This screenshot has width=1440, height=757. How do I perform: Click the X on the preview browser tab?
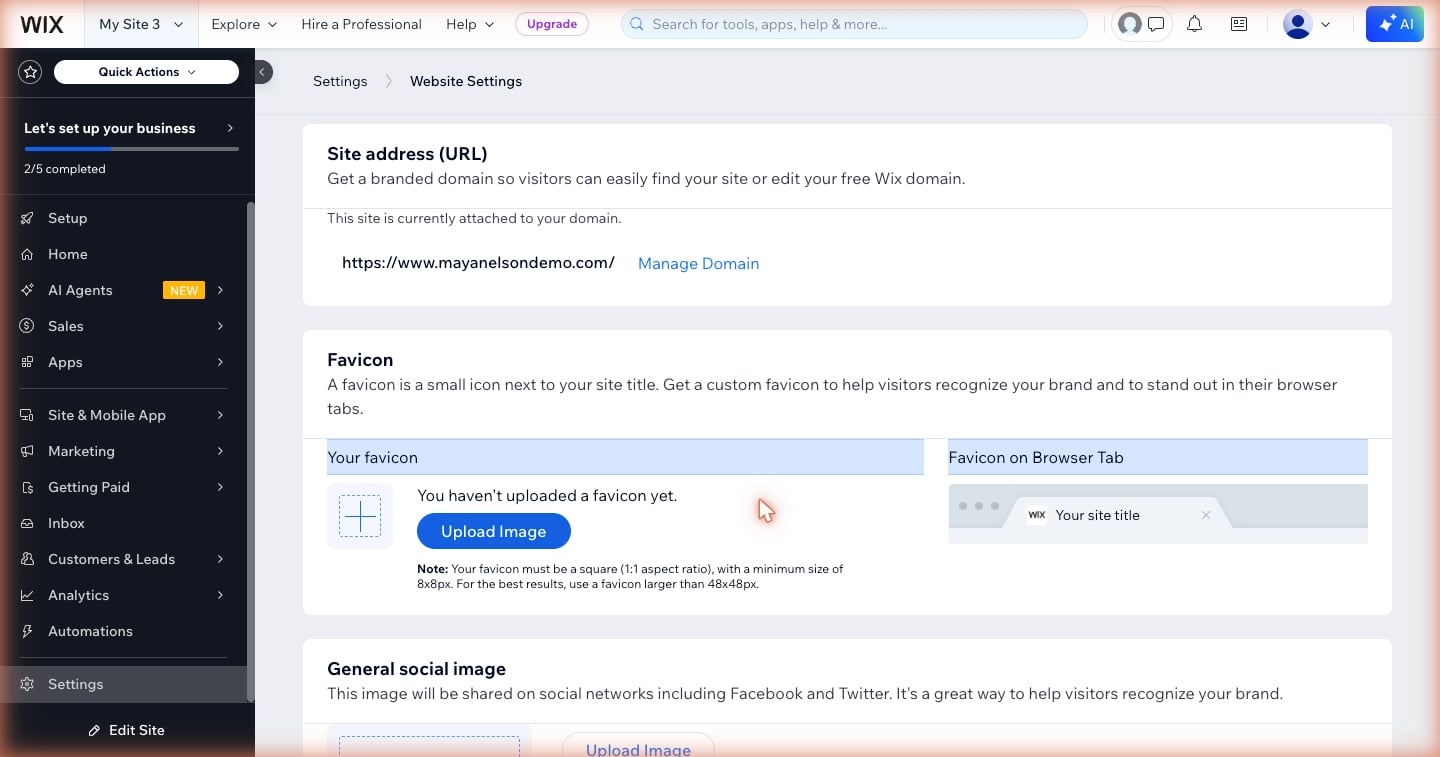point(1206,515)
